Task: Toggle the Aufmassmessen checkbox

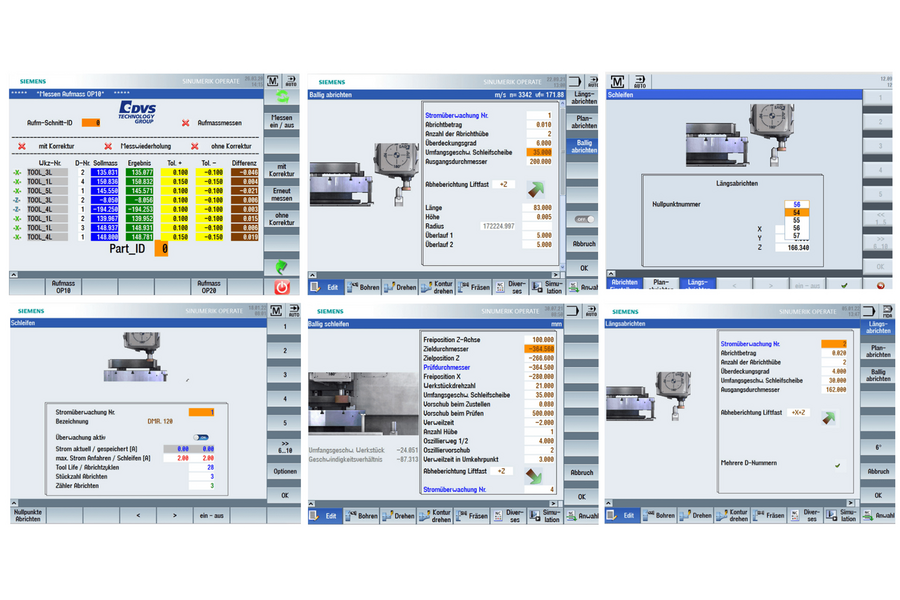Action: (x=185, y=123)
